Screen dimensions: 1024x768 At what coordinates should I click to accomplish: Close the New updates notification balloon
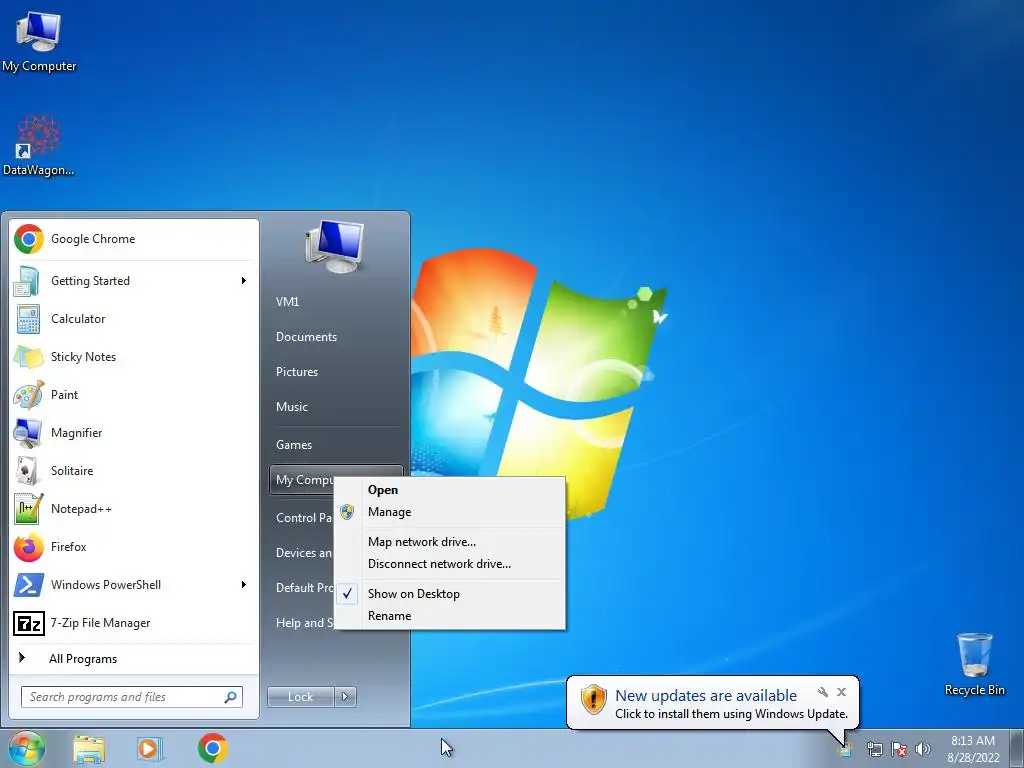point(841,692)
